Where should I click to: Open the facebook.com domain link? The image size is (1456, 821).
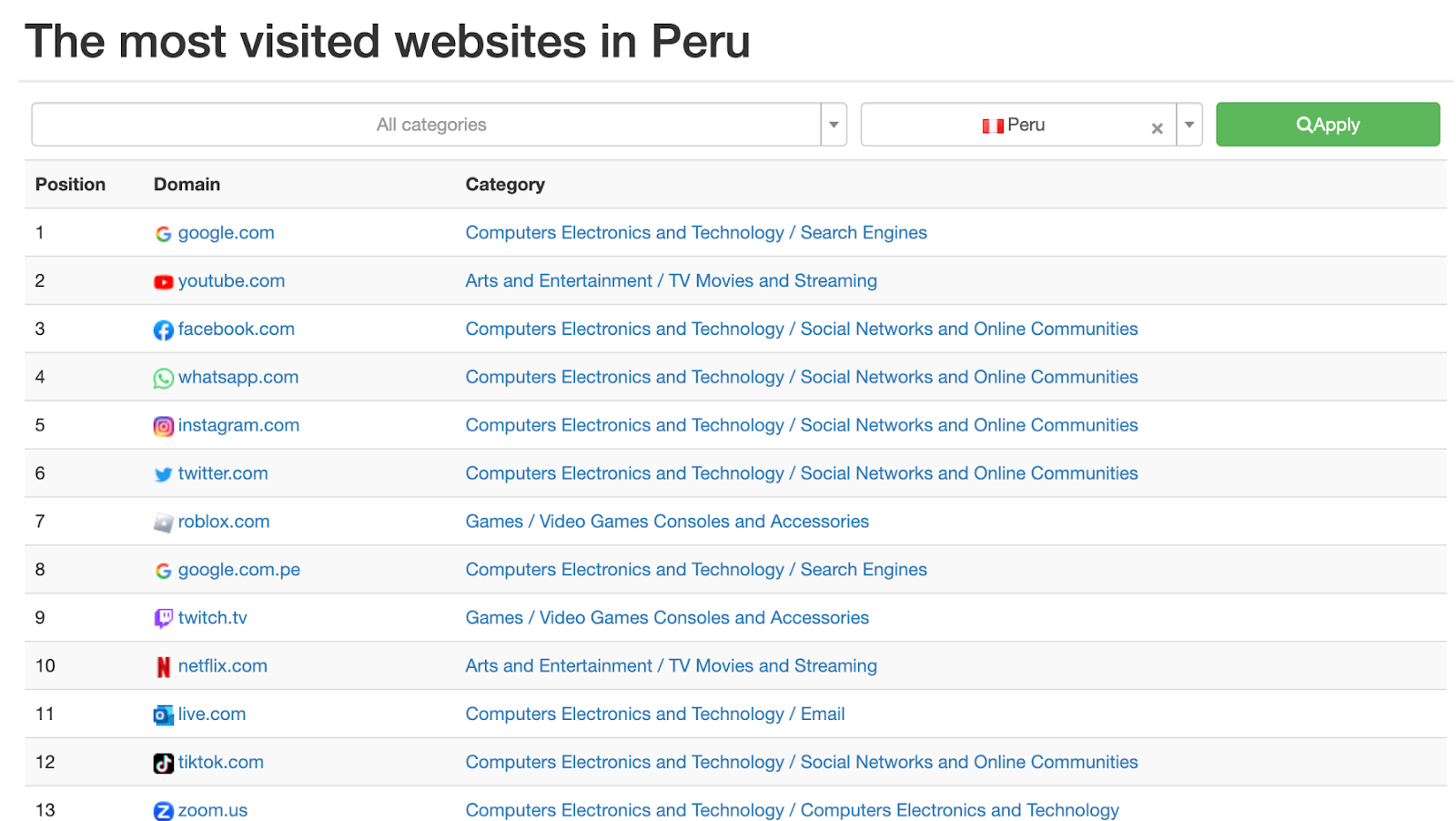[x=237, y=329]
